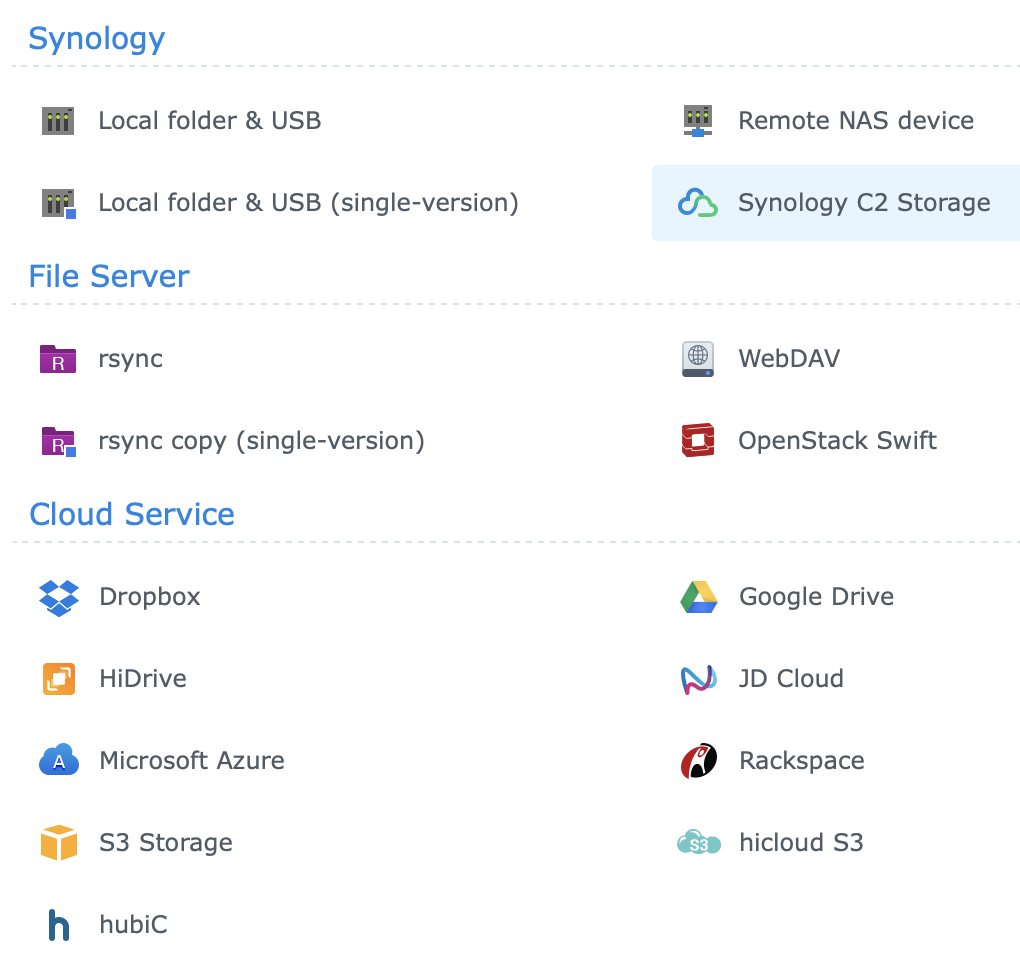Click the Dropbox logo icon
This screenshot has height=954, width=1020.
(58, 597)
